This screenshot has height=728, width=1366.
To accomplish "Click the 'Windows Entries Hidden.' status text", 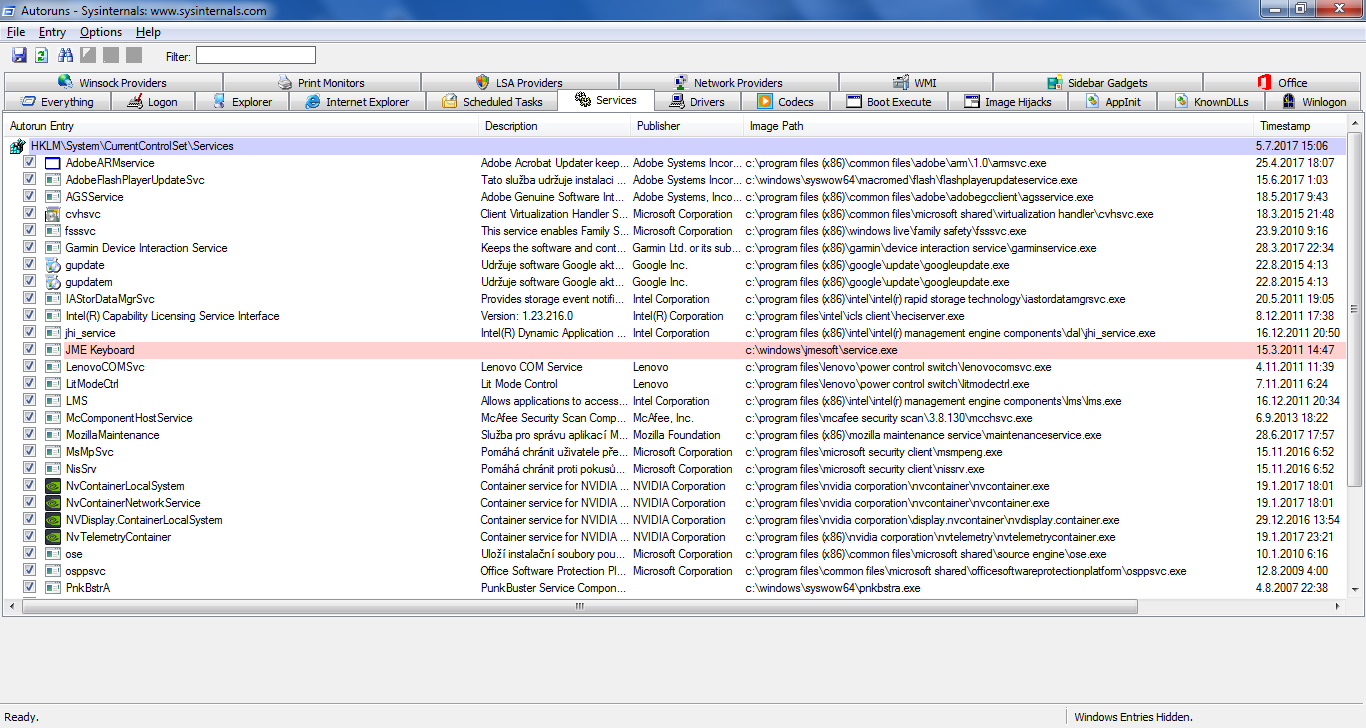I will tap(1133, 717).
